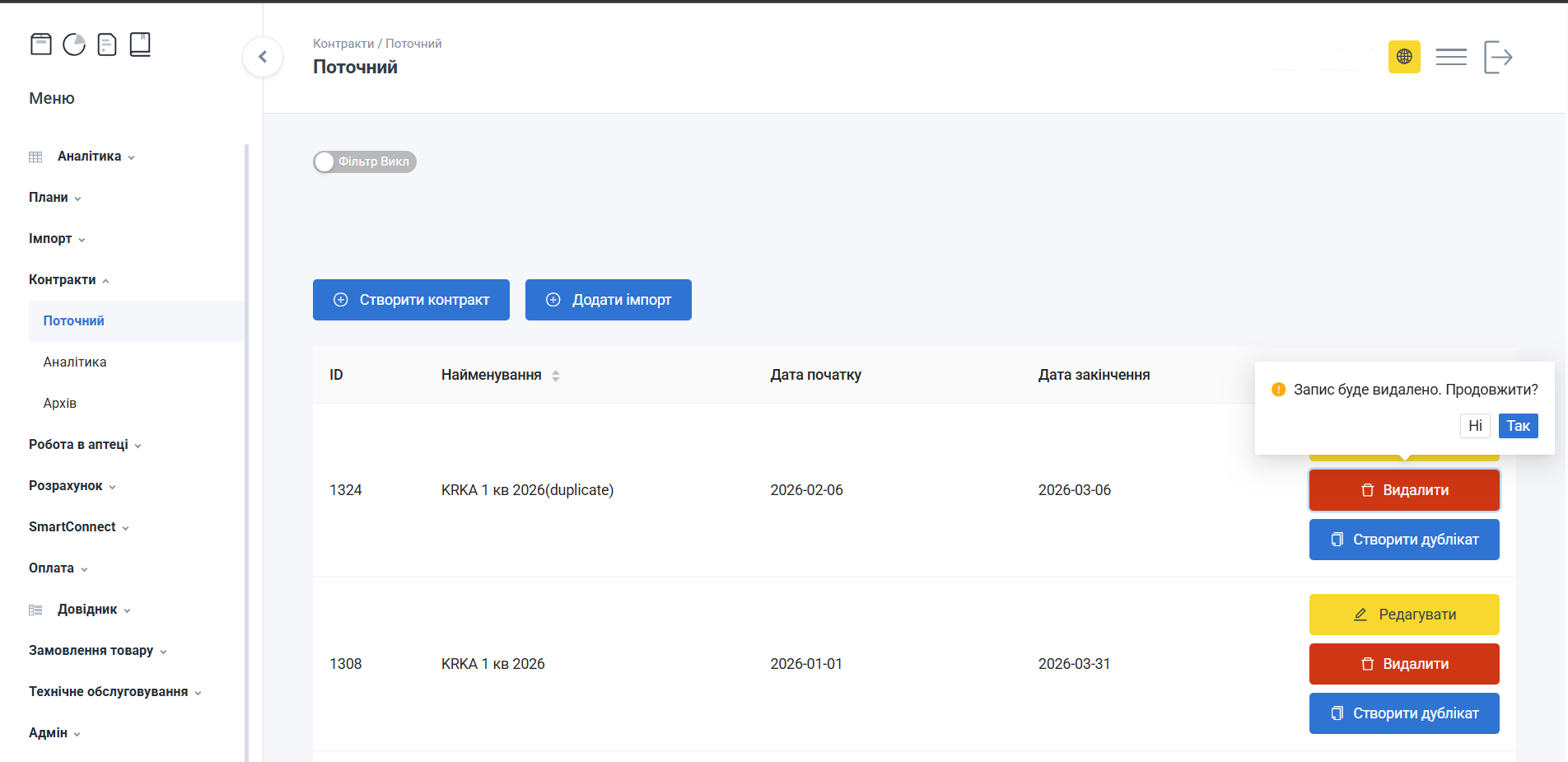Click Редагувати for contract 1308
The width and height of the screenshot is (1568, 762).
point(1404,615)
